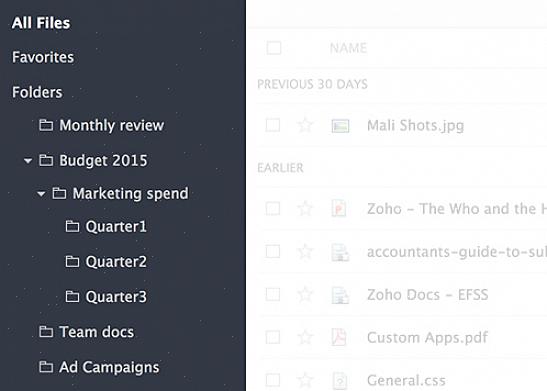Open the accountants-guide file
This screenshot has width=547, height=391.
[x=457, y=252]
